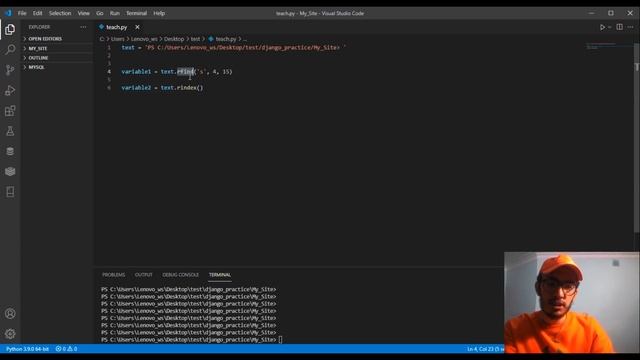Switch to the OUTPUT panel tab
640x360 pixels.
[x=143, y=275]
